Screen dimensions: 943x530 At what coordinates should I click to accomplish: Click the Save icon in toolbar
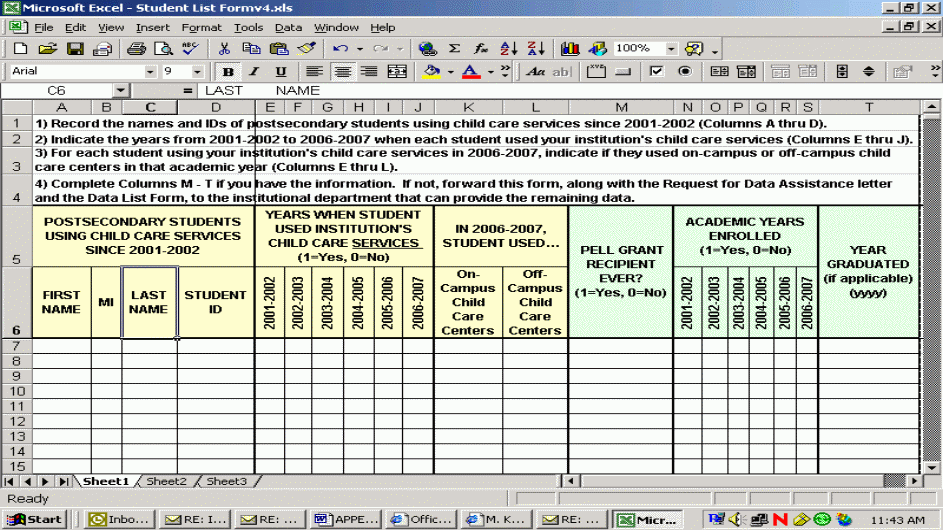pos(75,48)
